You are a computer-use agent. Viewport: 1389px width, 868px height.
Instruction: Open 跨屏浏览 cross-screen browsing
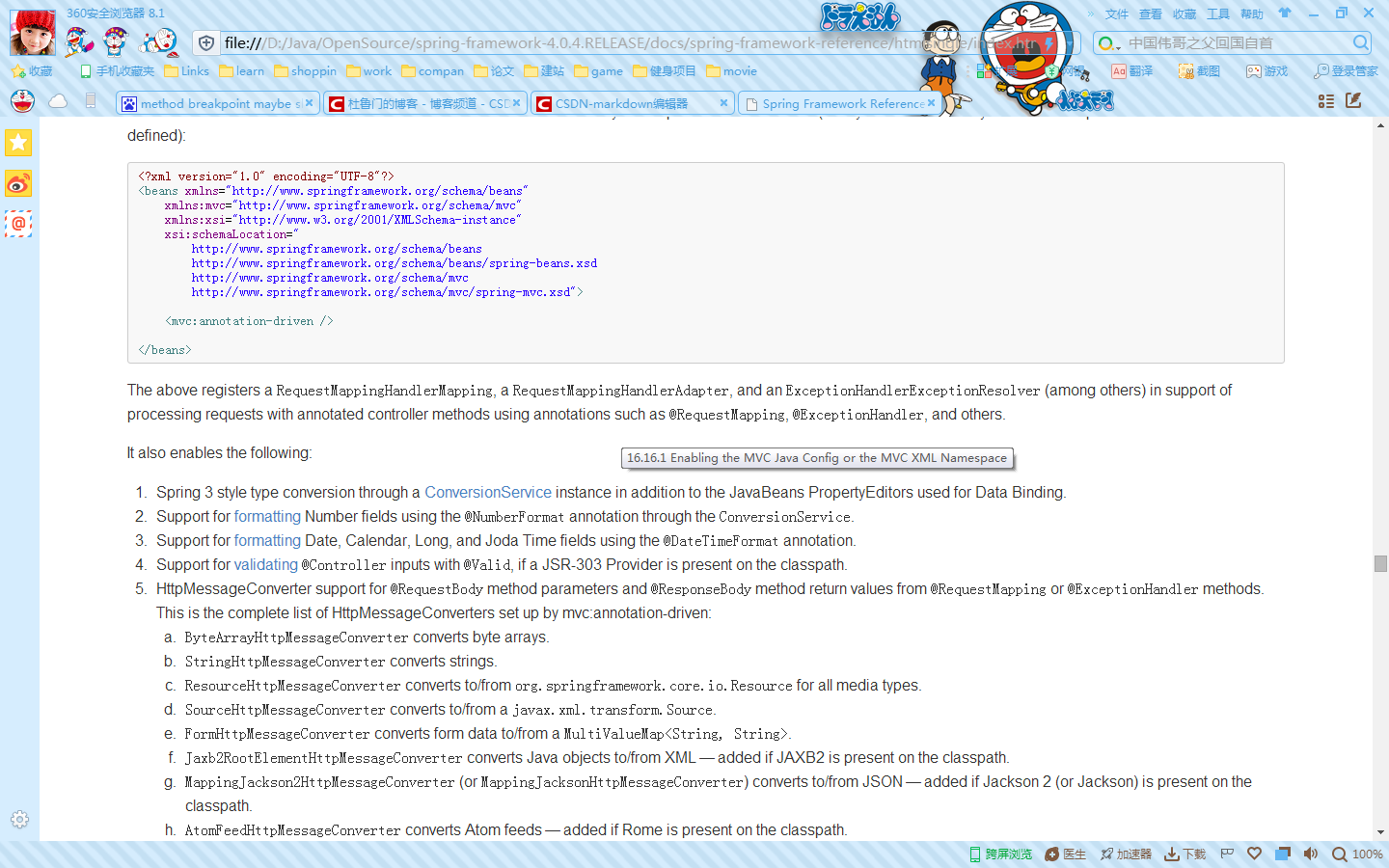pyautogui.click(x=1000, y=854)
